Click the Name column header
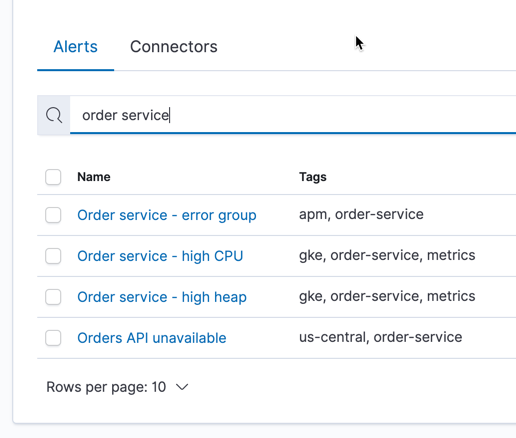Screen dimensions: 516x438 [x=94, y=177]
